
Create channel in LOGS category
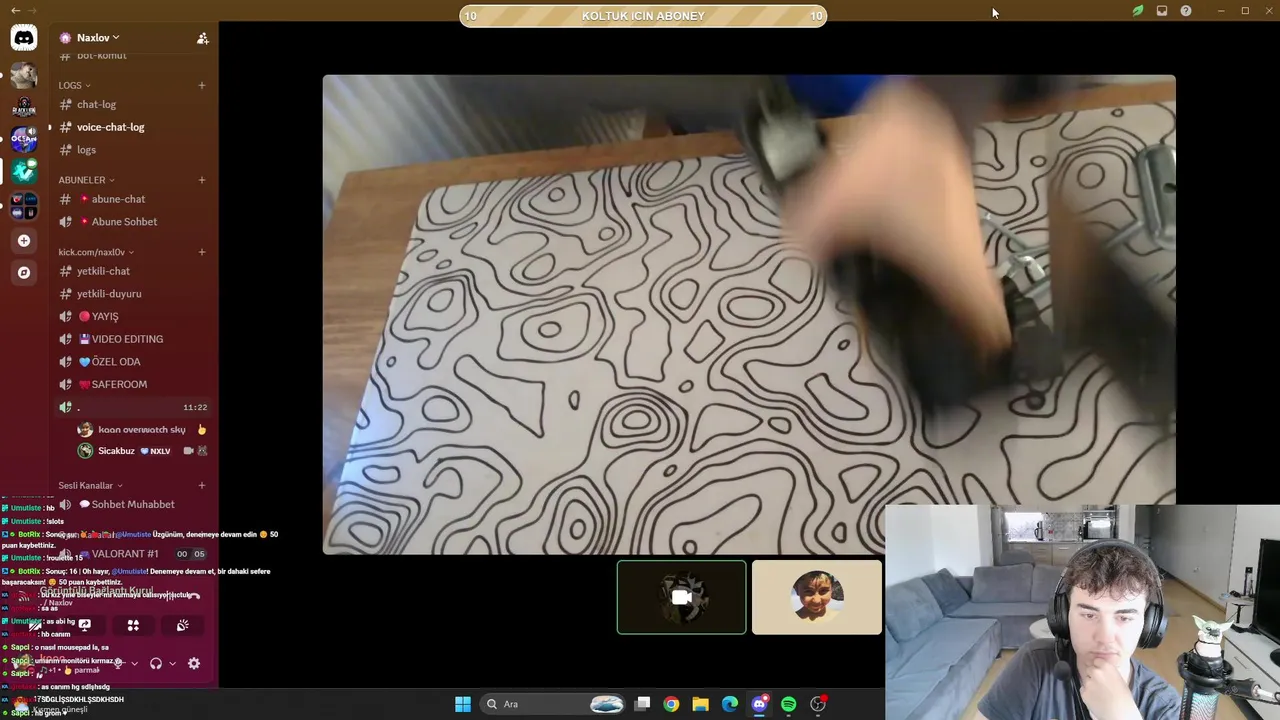pyautogui.click(x=202, y=85)
